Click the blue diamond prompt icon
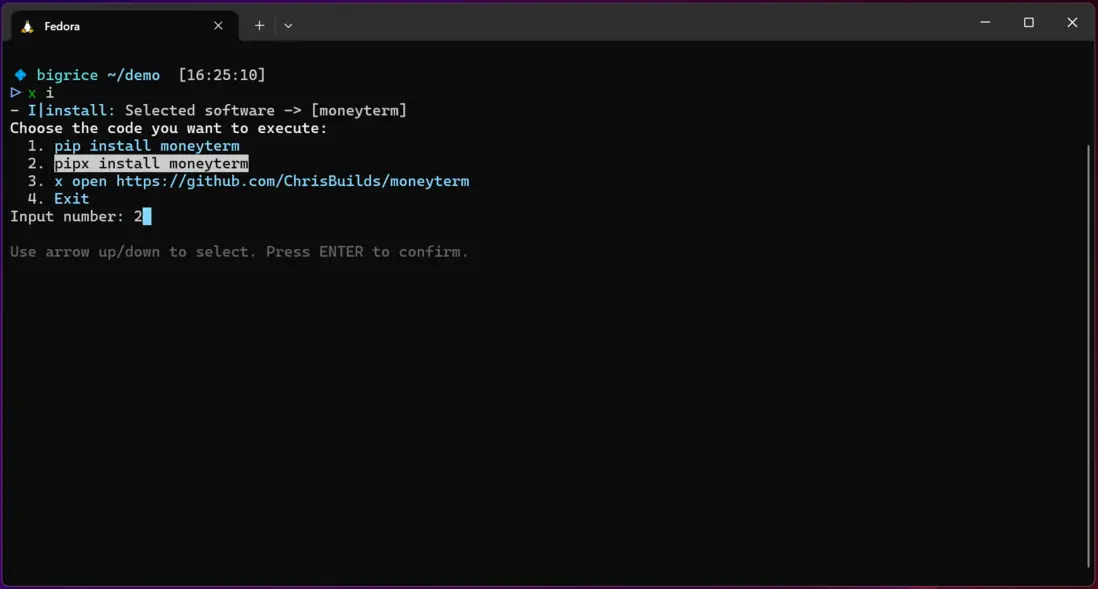 (20, 75)
